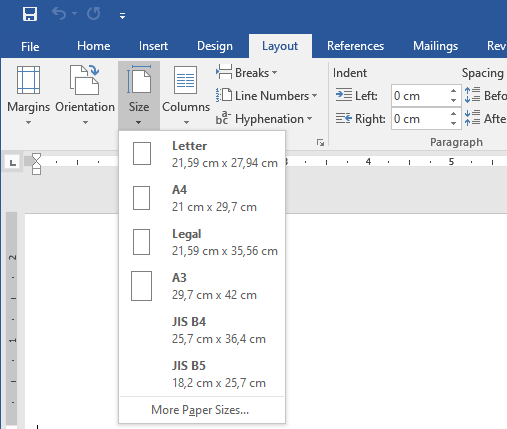Expand the Line Numbers dropdown
507x429 pixels.
(267, 96)
